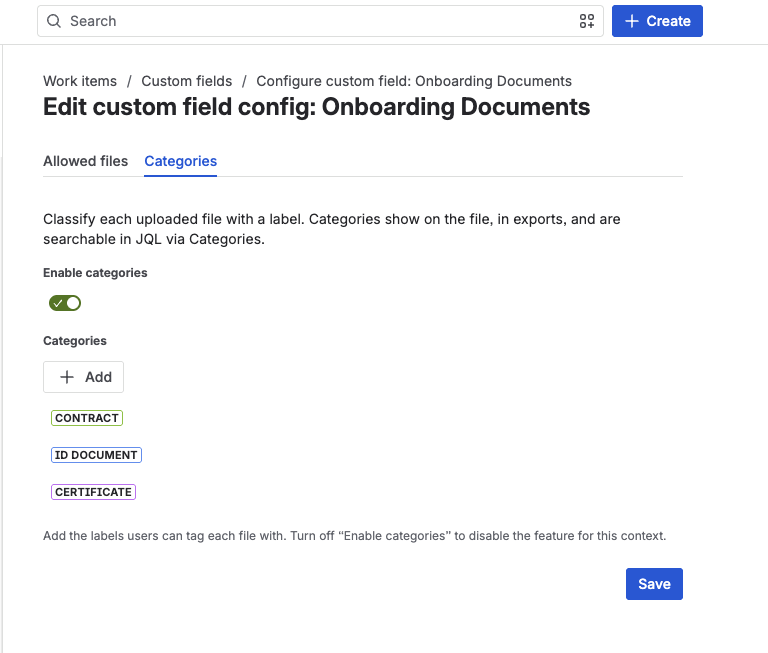Click the Enable categories label text
The height and width of the screenshot is (653, 768).
[x=95, y=273]
